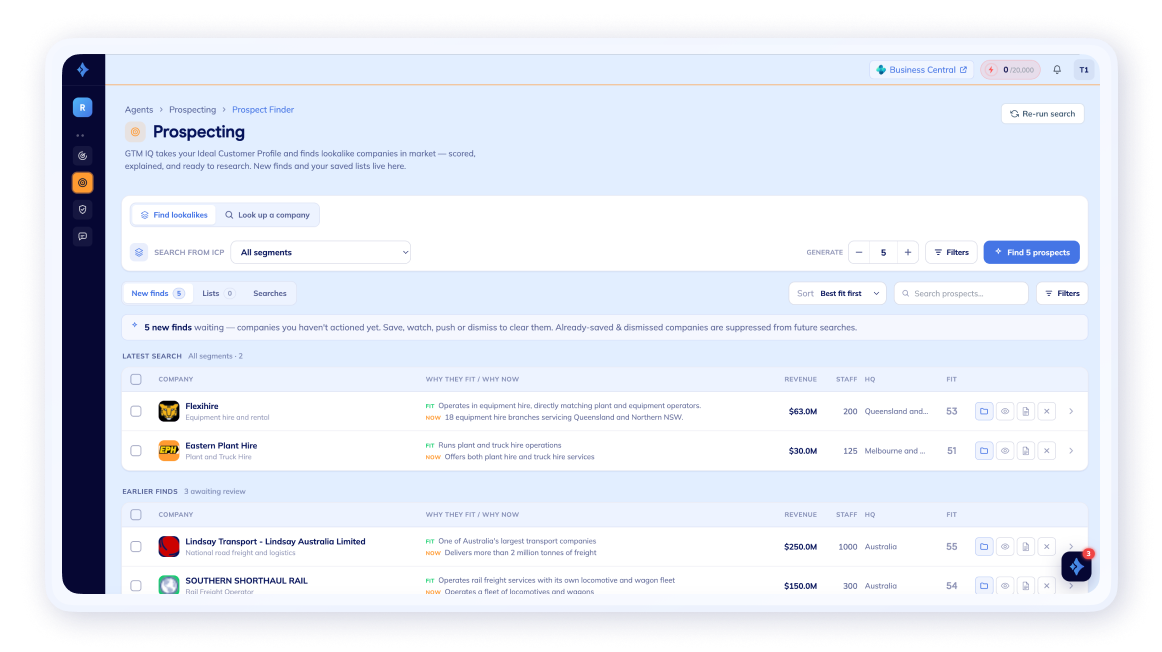Open the floating AI assistant icon
Viewport: 1162px width, 652px height.
pos(1076,567)
